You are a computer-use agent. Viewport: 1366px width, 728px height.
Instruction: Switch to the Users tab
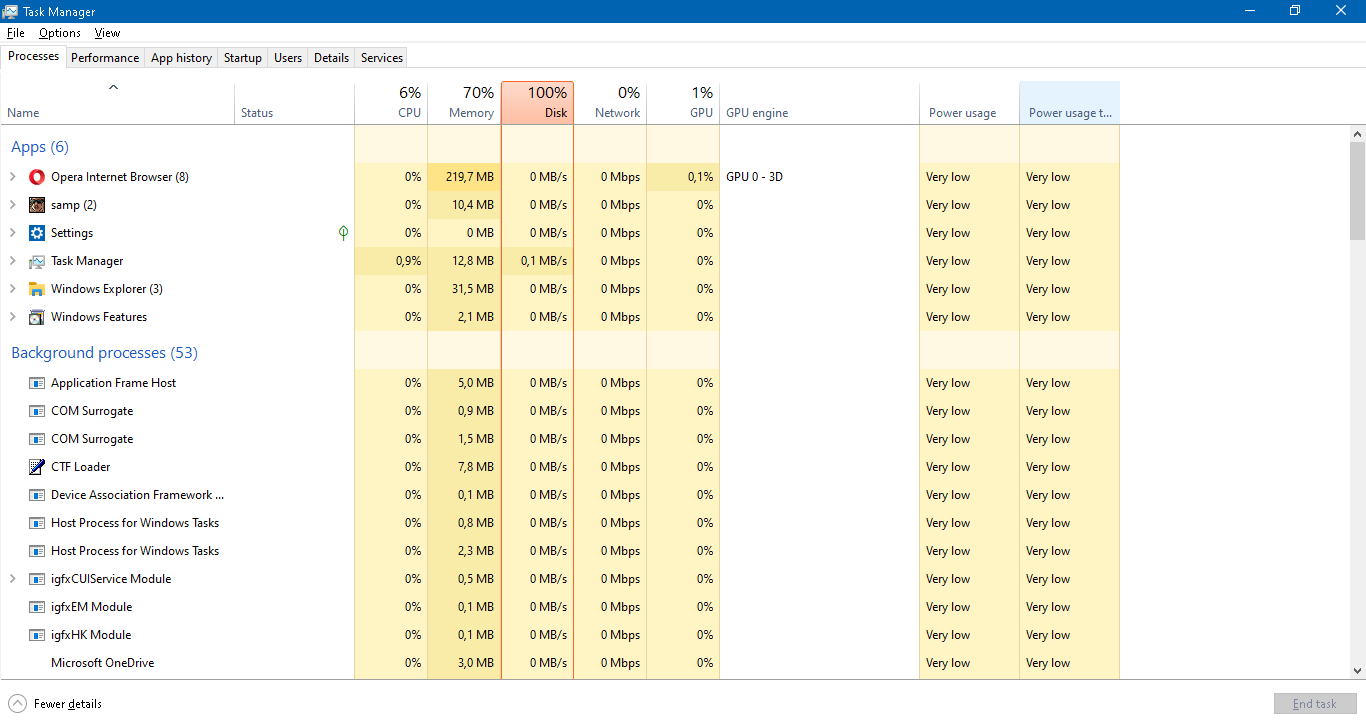[x=288, y=58]
